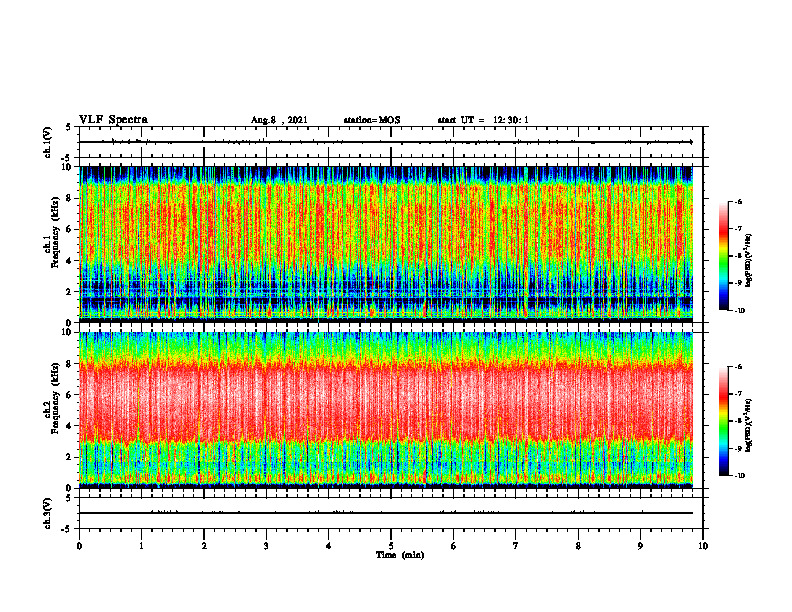This screenshot has width=792, height=612.
Task: Click the "-10" label on ch.1 color bar
Action: click(739, 310)
